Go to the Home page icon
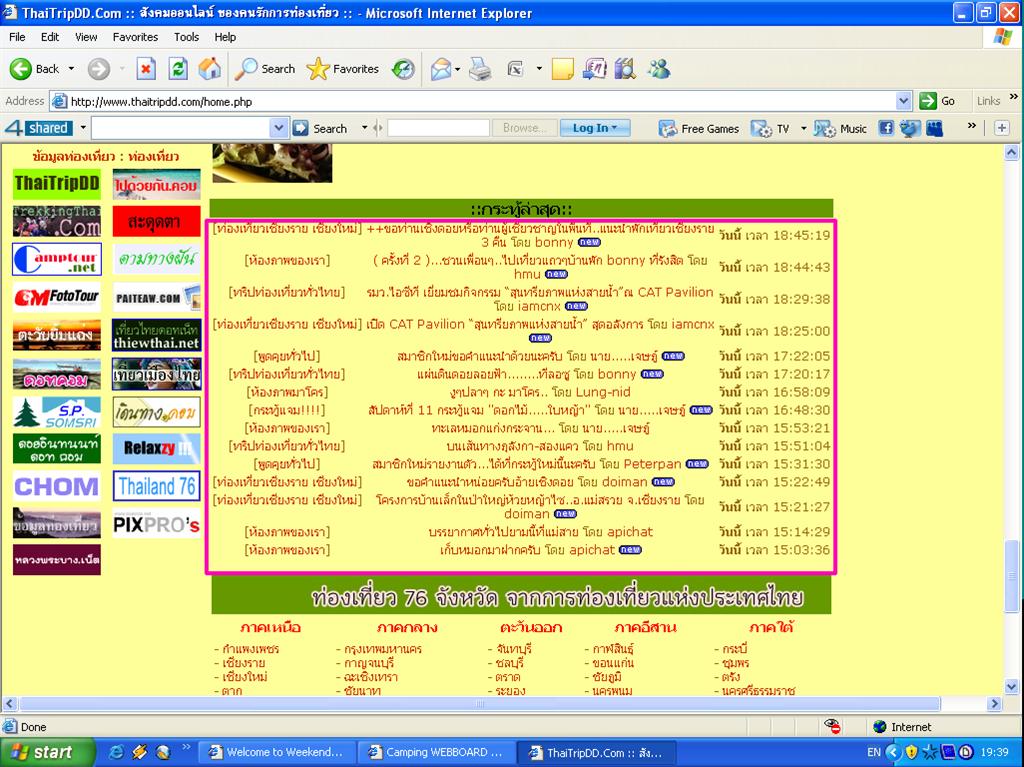1024x767 pixels. tap(210, 69)
